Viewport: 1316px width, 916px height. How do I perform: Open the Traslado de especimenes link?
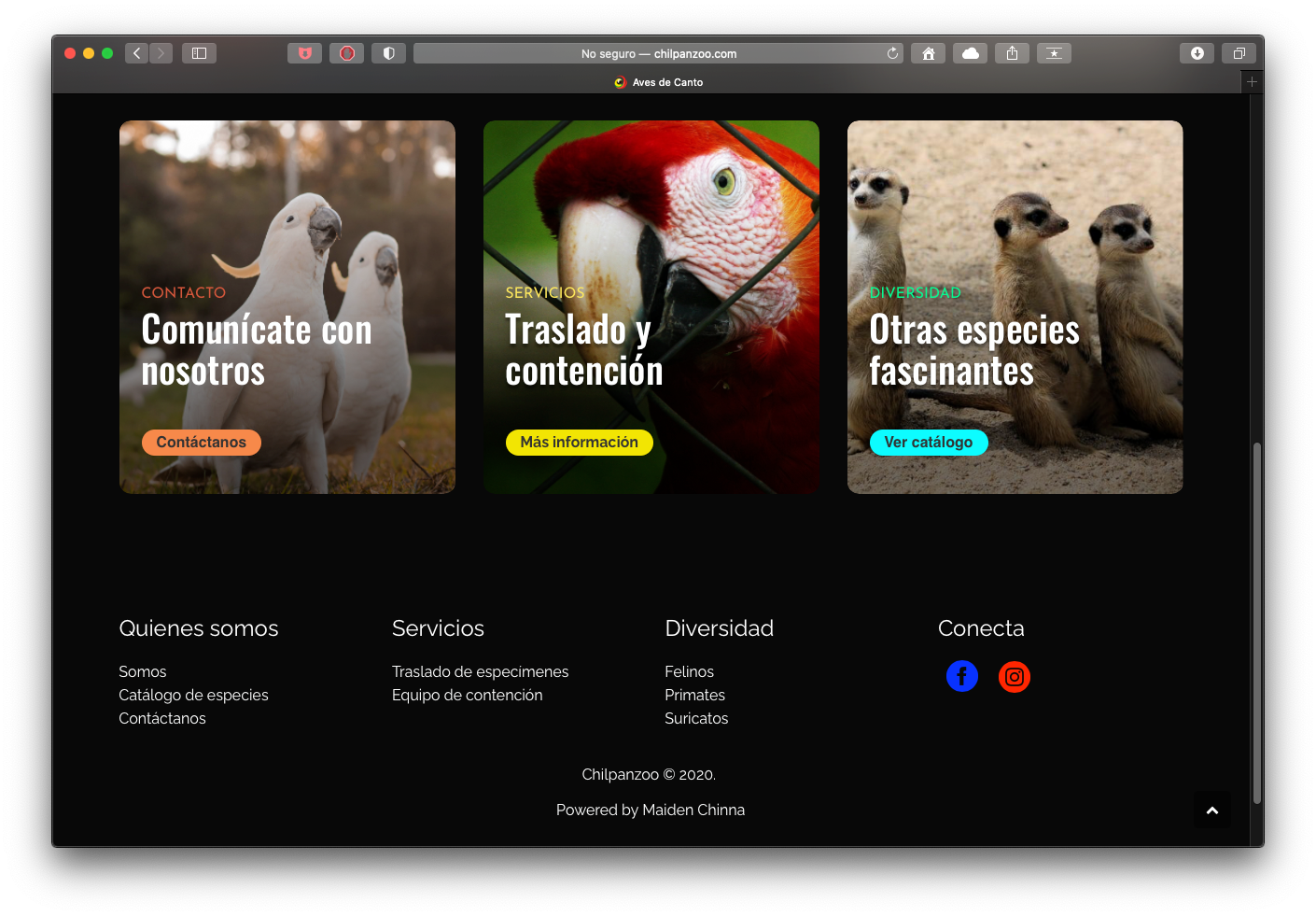point(480,671)
